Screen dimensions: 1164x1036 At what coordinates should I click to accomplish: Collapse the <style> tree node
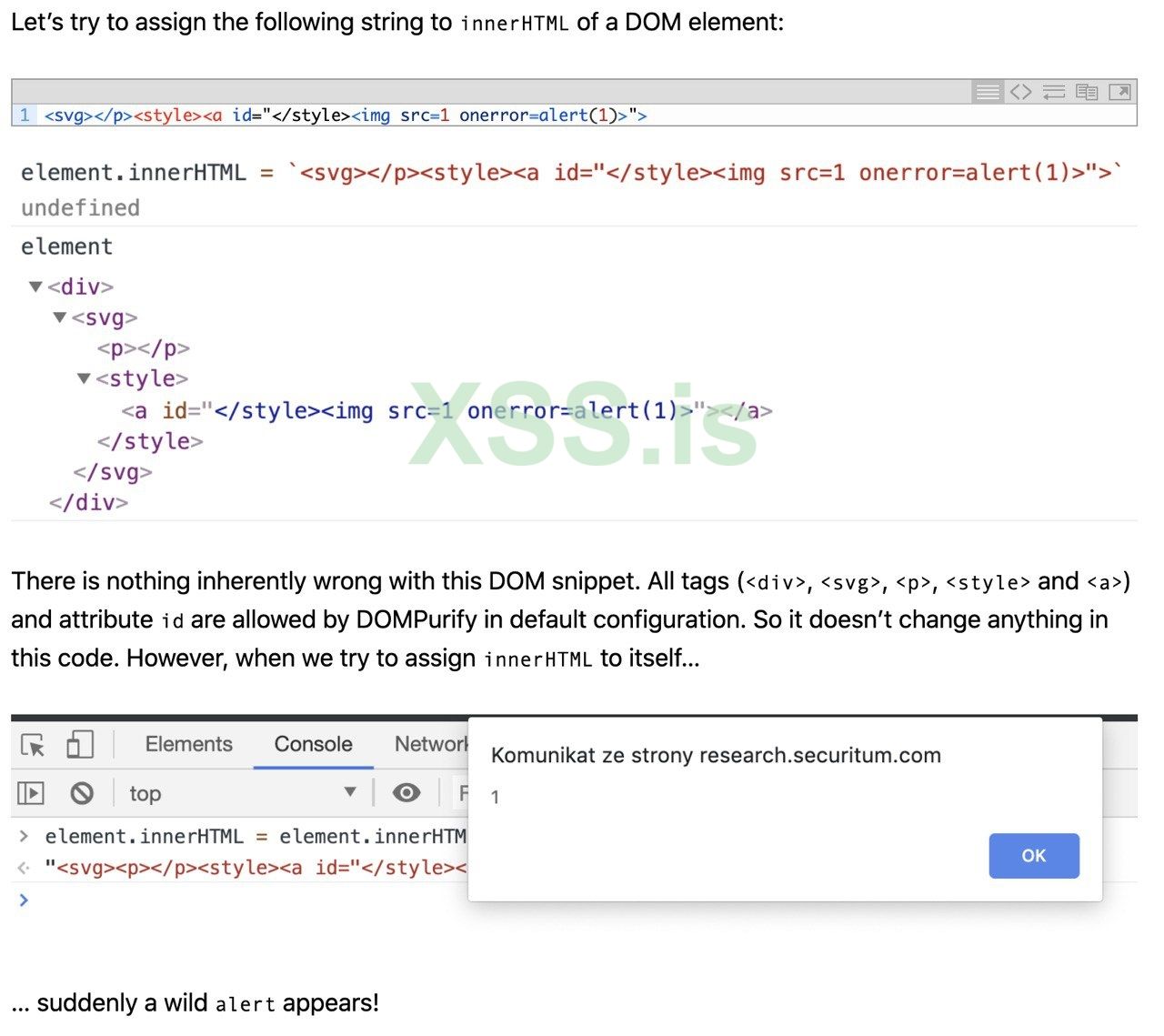[x=84, y=378]
